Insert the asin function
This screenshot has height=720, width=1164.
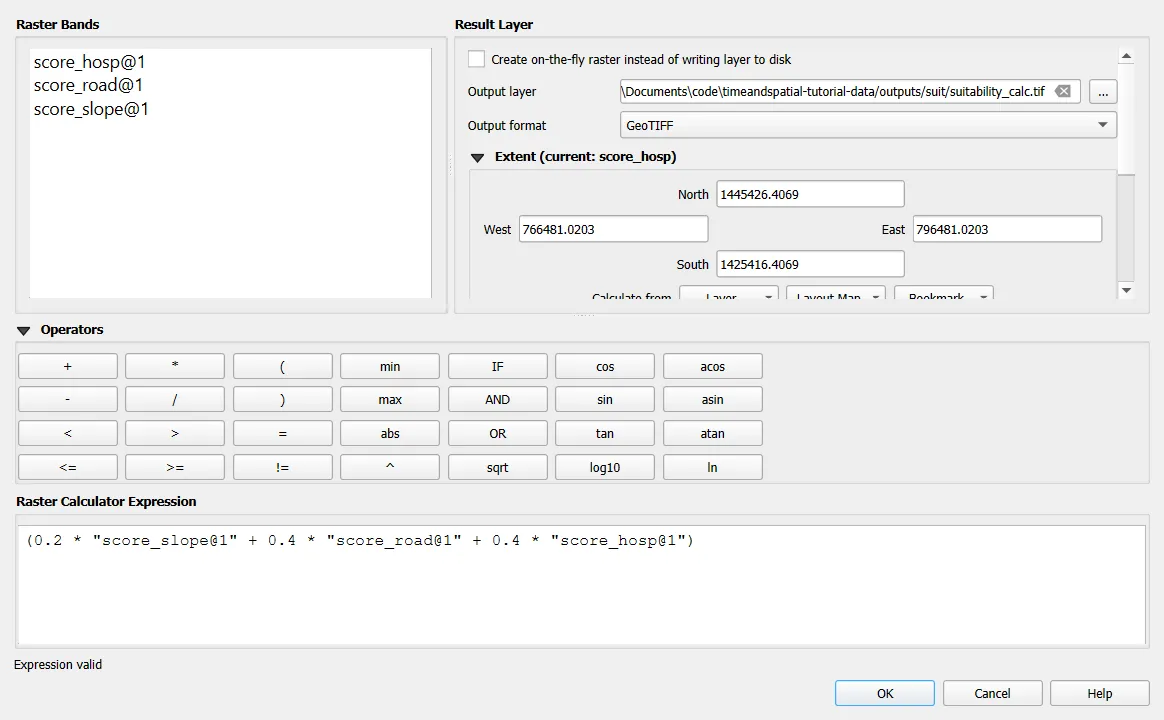pos(713,399)
